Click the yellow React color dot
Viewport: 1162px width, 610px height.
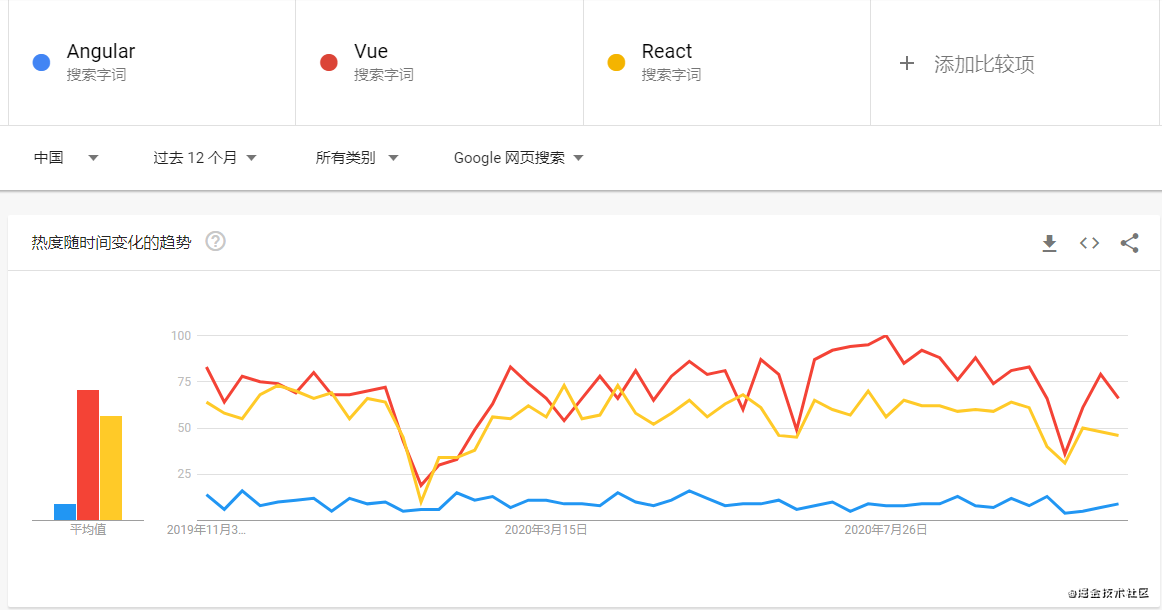point(617,62)
